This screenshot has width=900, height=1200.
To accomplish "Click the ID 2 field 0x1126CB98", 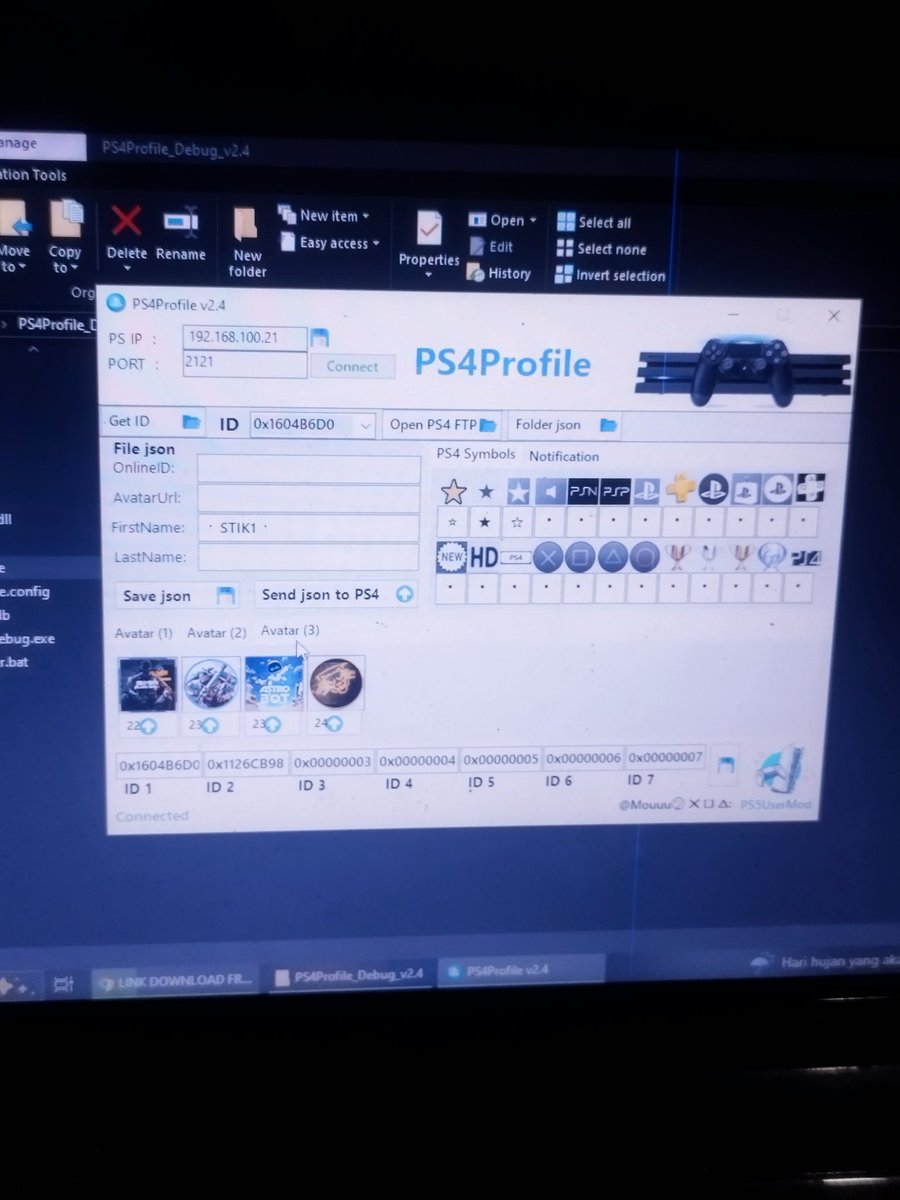I will point(246,763).
